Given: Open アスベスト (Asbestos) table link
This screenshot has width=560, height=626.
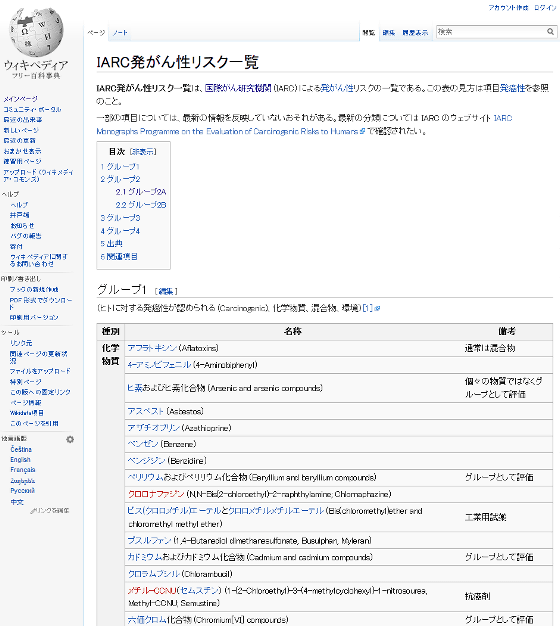Looking at the screenshot, I should [x=146, y=411].
